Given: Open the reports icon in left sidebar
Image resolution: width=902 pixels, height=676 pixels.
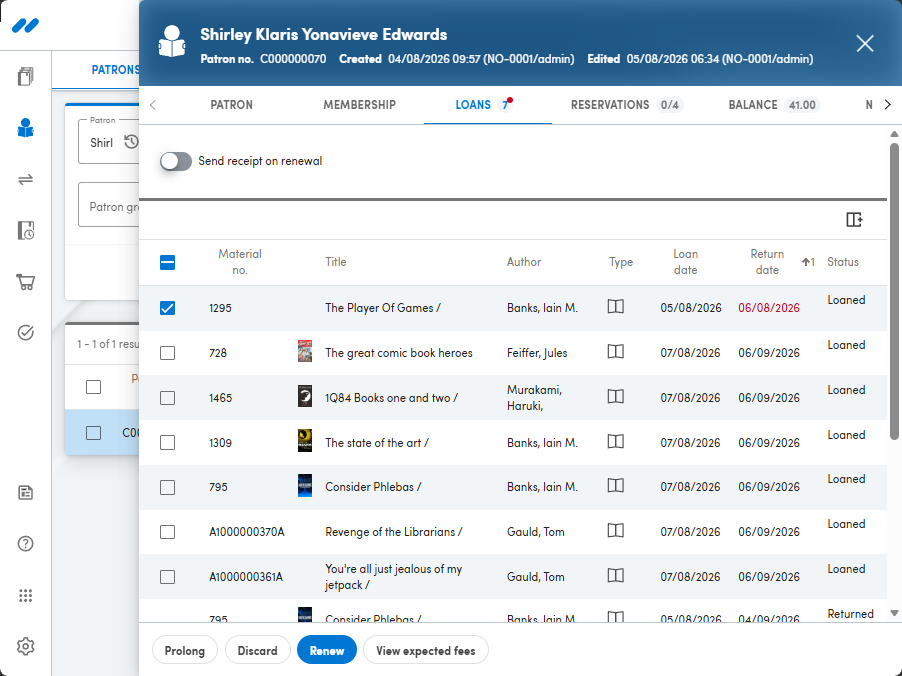Looking at the screenshot, I should point(25,492).
